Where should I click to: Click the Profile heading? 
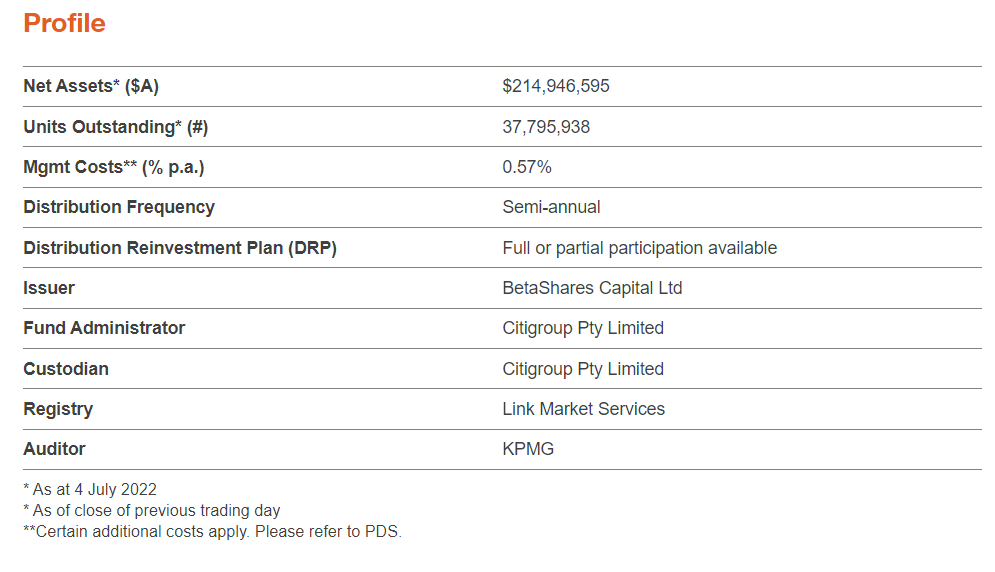64,23
